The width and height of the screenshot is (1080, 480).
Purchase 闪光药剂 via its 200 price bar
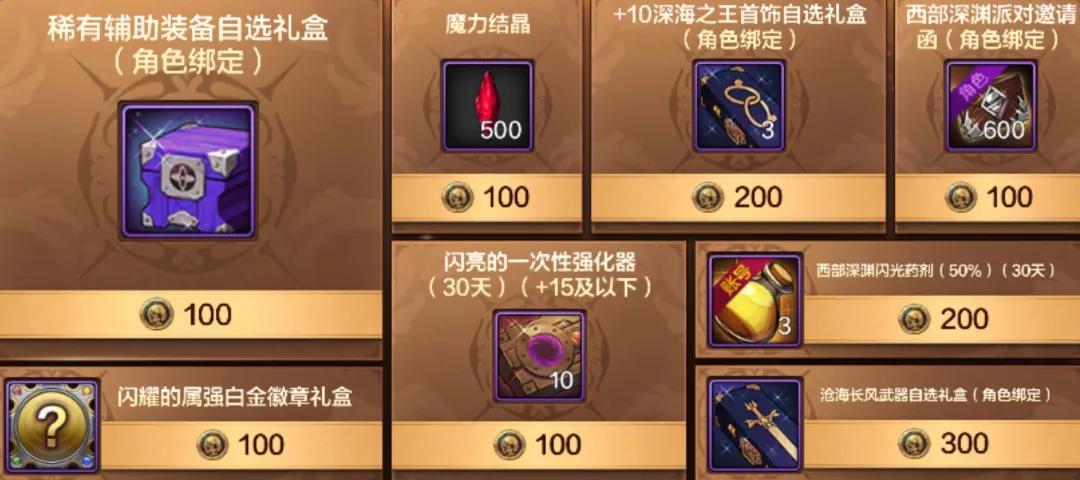point(941,320)
